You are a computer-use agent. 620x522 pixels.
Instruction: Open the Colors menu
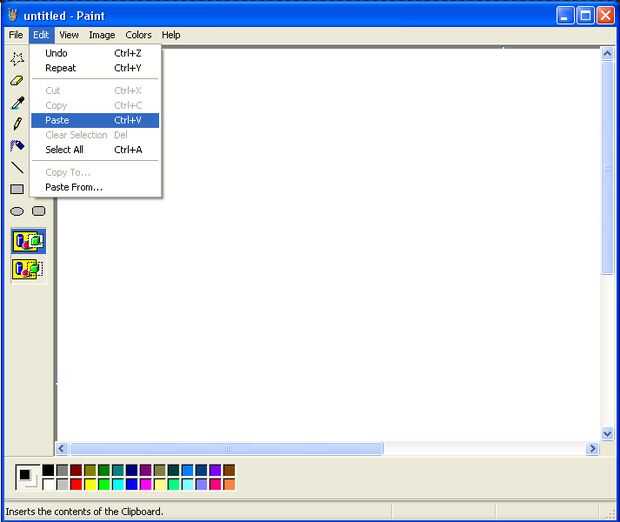(x=138, y=35)
